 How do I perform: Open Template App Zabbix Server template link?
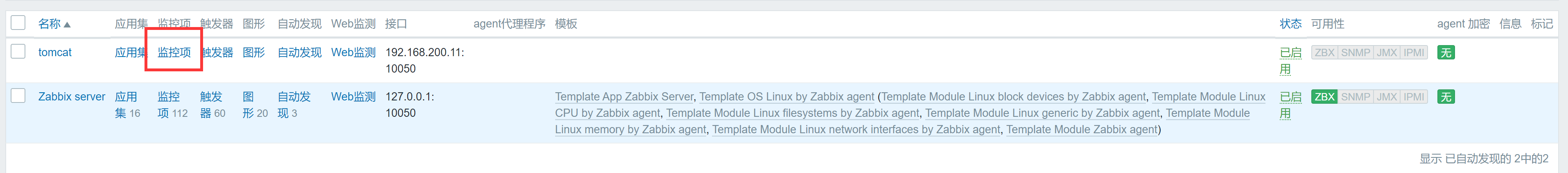(624, 97)
